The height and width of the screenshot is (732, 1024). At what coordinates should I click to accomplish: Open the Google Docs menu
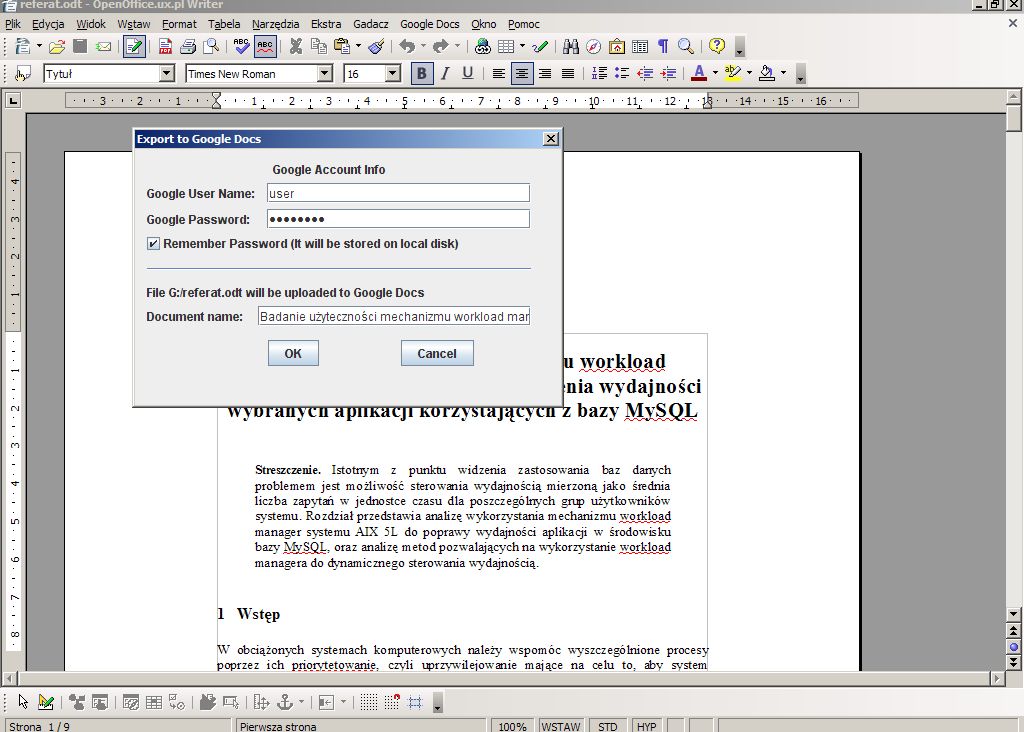(430, 24)
